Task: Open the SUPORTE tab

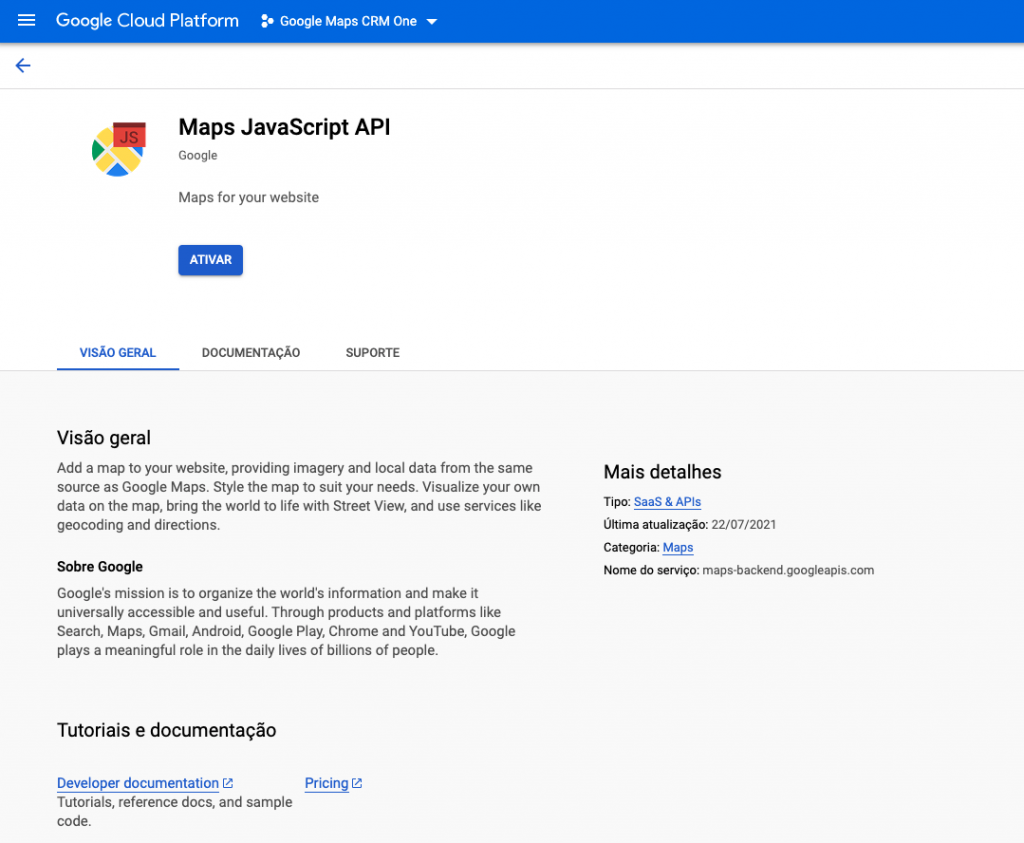Action: point(372,353)
